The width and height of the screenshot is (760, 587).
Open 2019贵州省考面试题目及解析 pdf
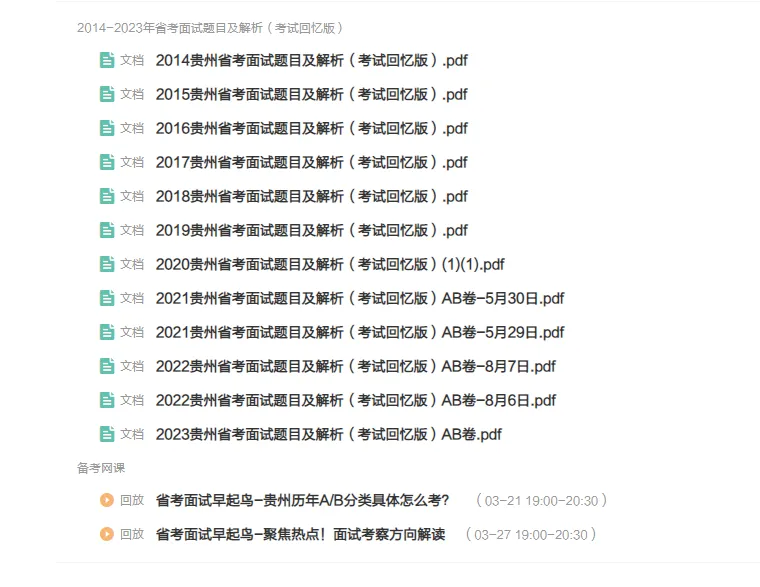point(312,230)
